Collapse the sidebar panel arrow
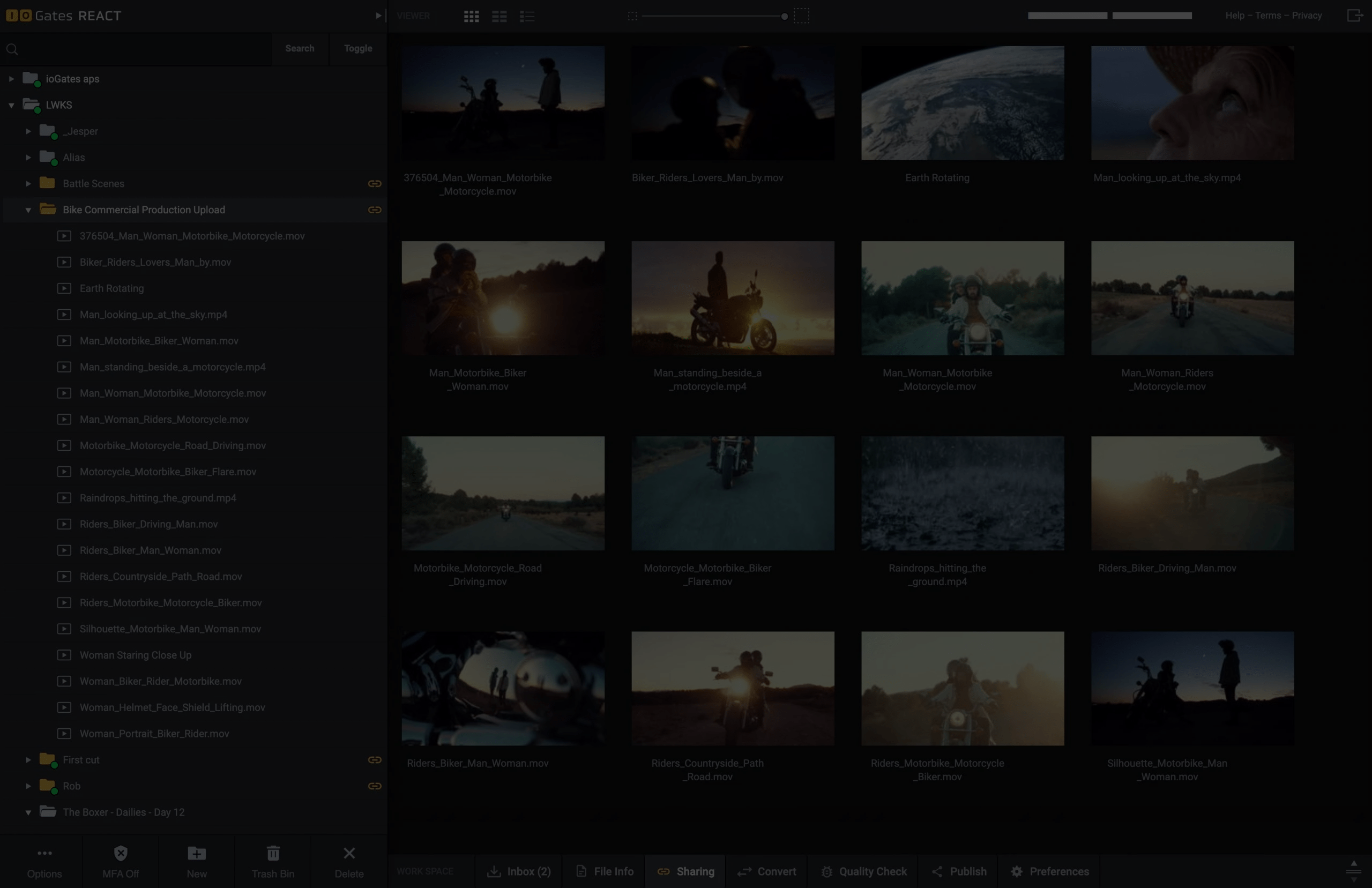Screen dimensions: 1372x888 pyautogui.click(x=379, y=16)
